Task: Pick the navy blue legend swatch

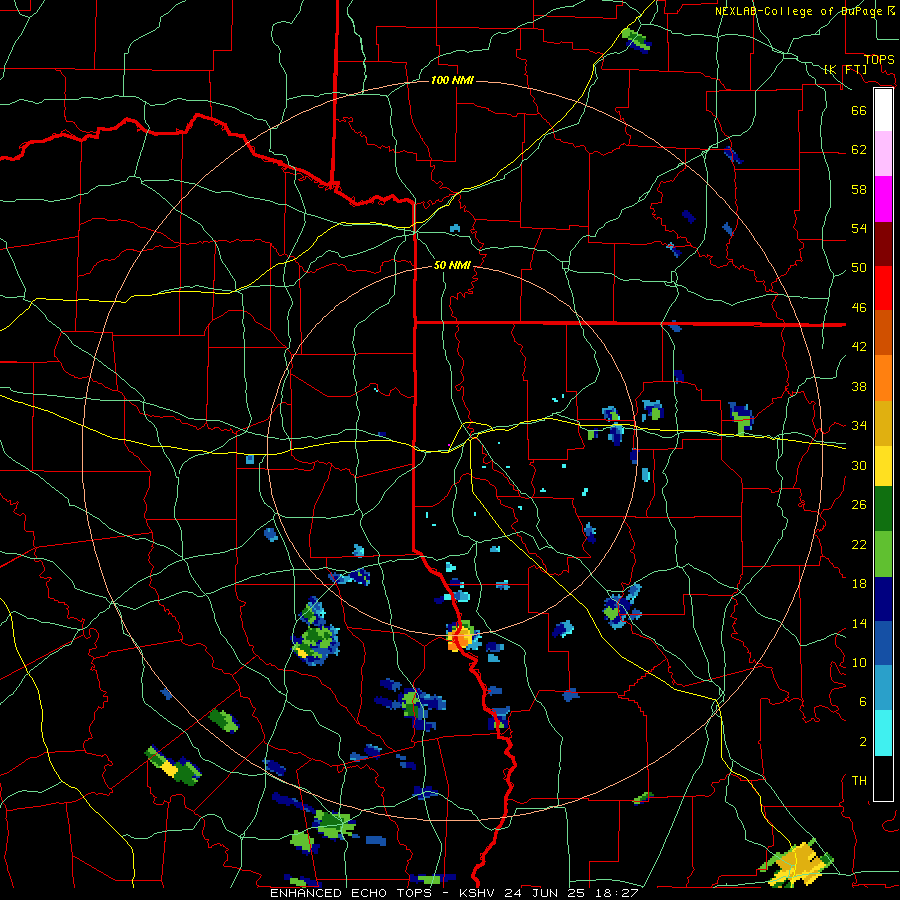Action: click(883, 599)
